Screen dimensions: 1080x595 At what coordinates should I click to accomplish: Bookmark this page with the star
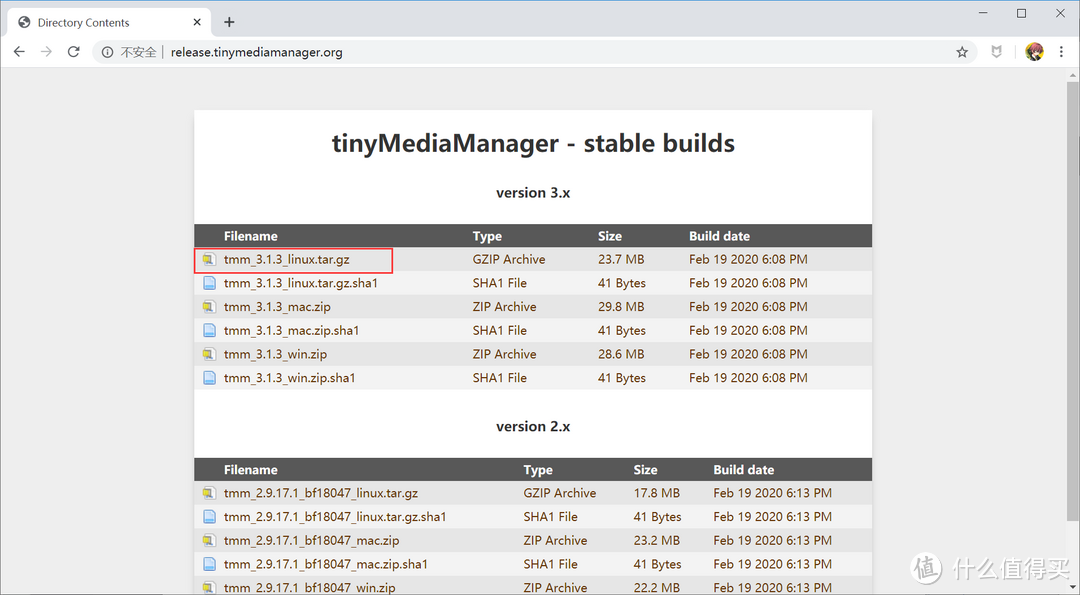tap(962, 52)
